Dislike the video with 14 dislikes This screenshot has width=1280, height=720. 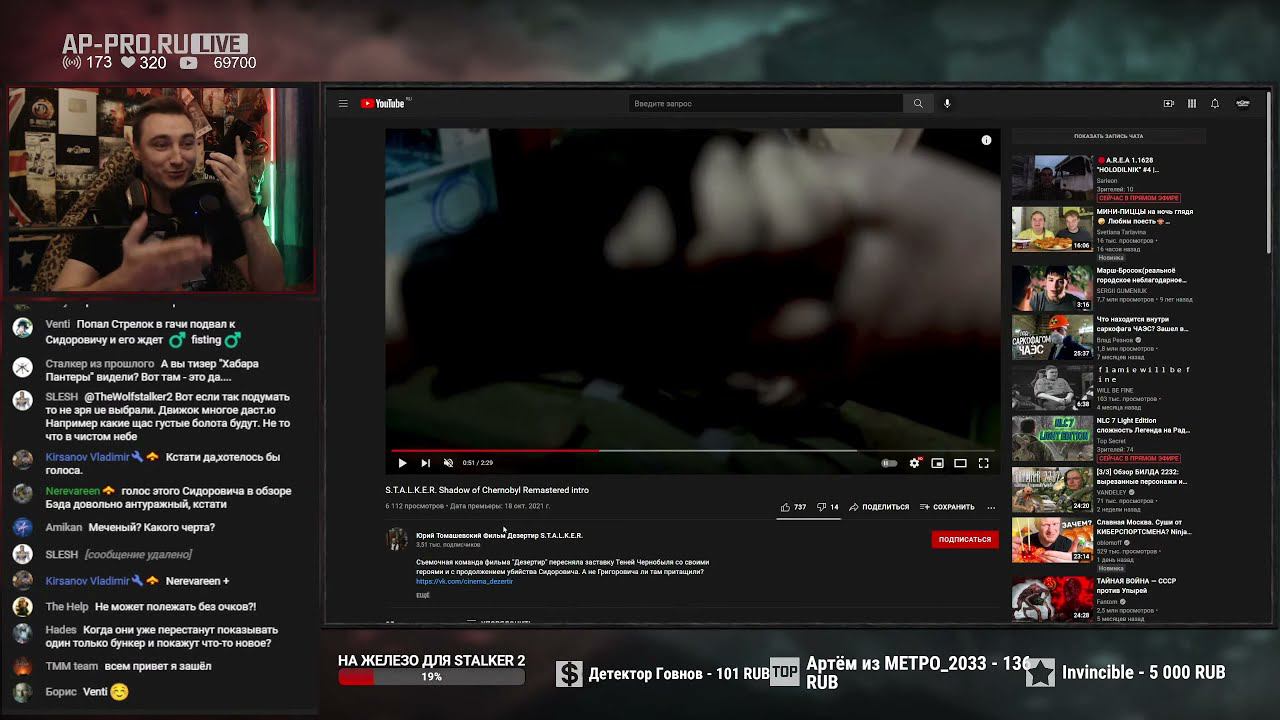[x=827, y=507]
